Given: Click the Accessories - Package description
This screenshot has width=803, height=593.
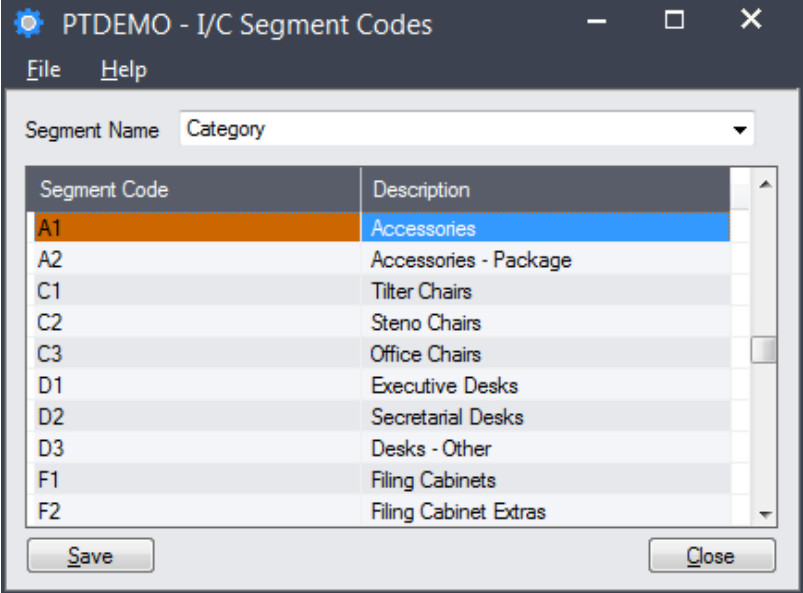Looking at the screenshot, I should 545,259.
